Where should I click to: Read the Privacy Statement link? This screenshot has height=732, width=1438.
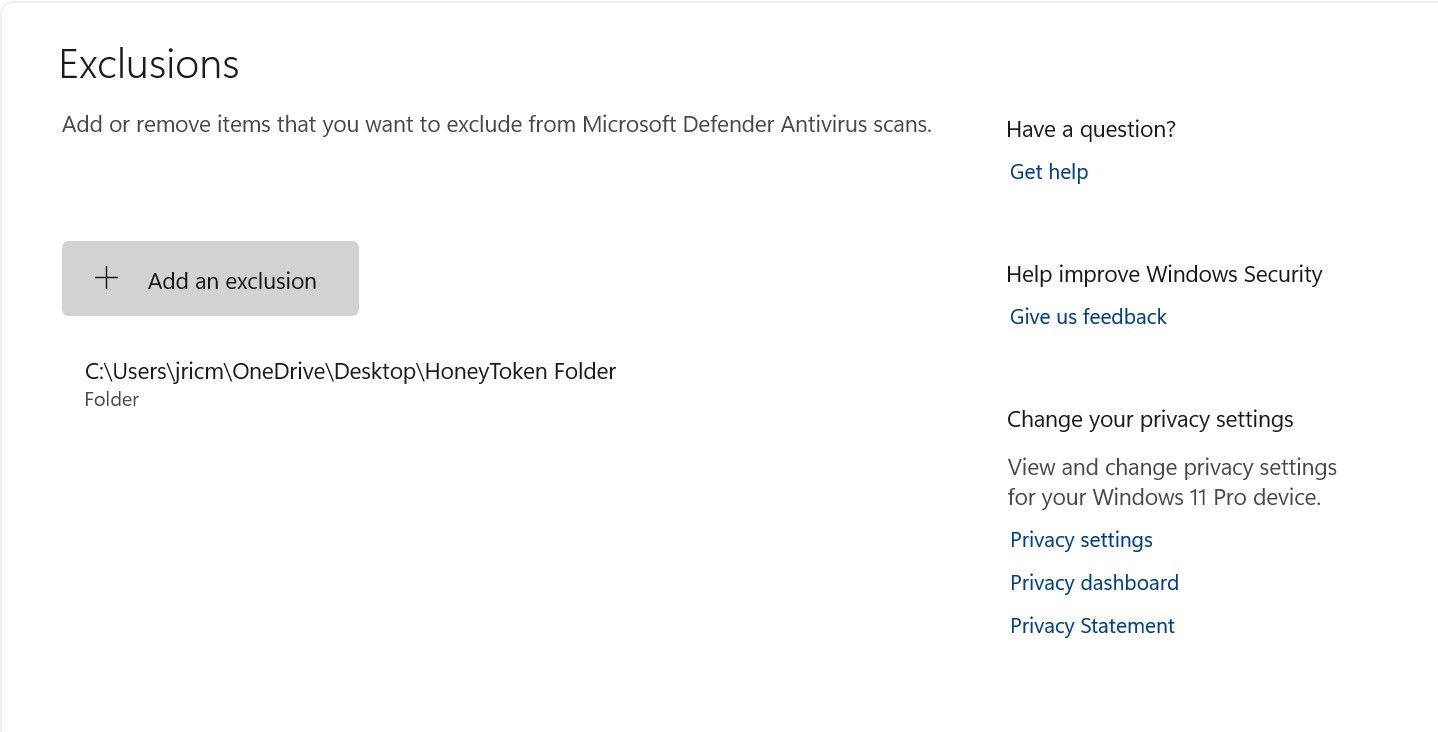(x=1092, y=626)
